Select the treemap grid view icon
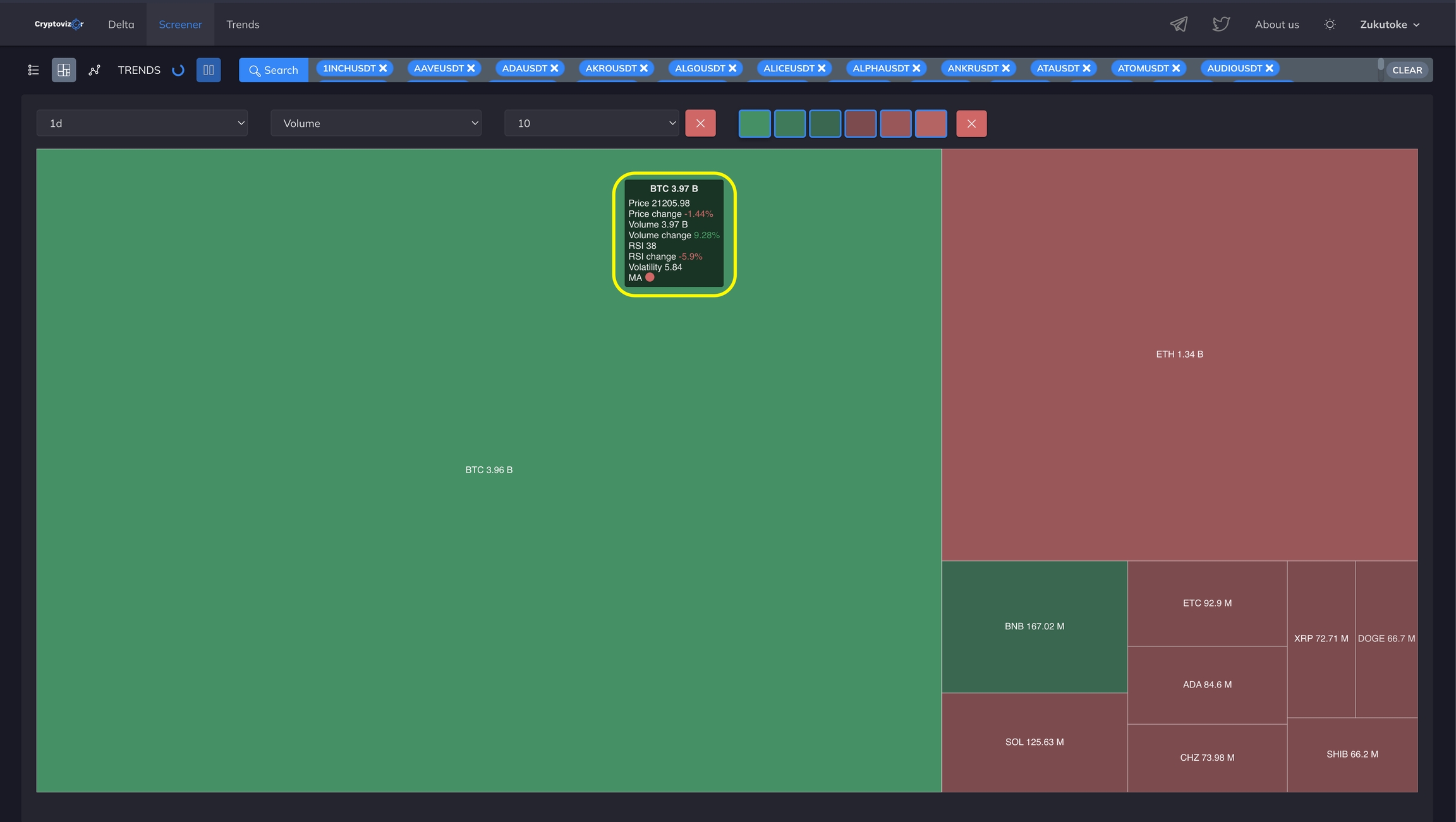The width and height of the screenshot is (1456, 822). (x=64, y=70)
